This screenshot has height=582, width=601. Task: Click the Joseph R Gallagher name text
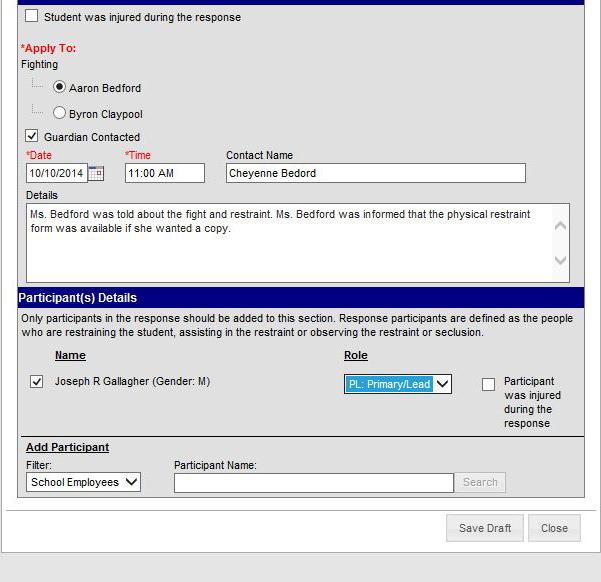tap(132, 381)
